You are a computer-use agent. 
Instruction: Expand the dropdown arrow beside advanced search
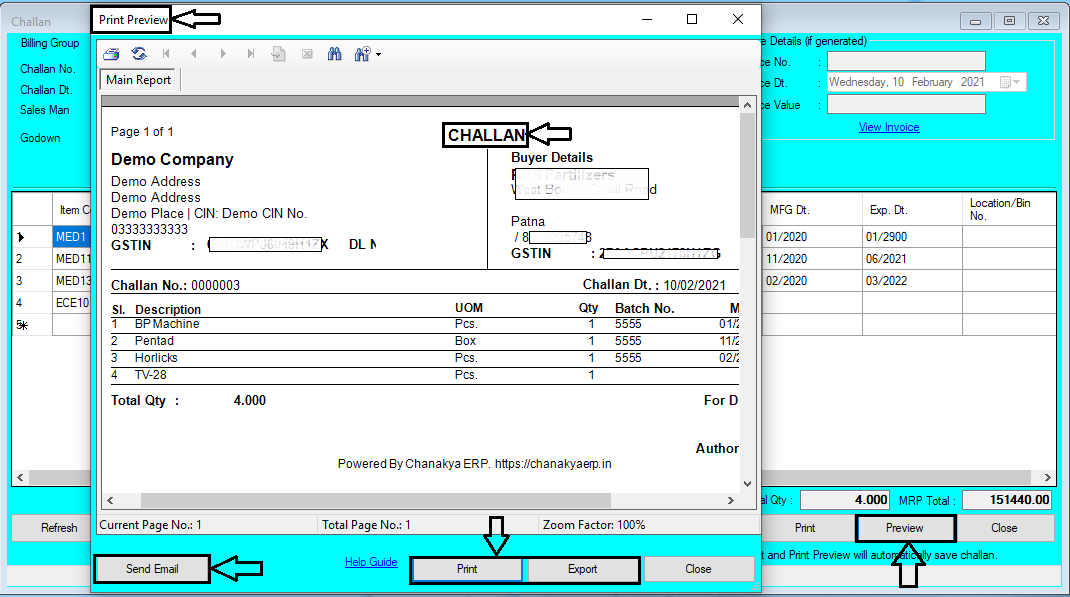click(x=377, y=53)
